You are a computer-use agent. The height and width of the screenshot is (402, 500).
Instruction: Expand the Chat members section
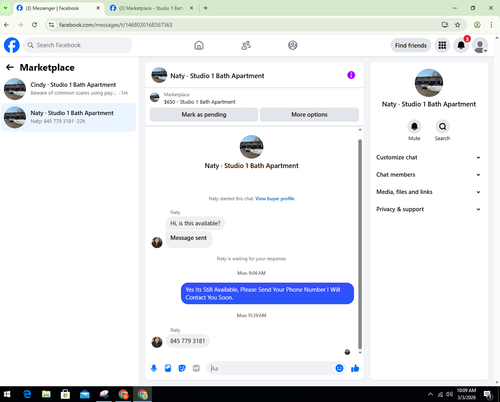429,175
